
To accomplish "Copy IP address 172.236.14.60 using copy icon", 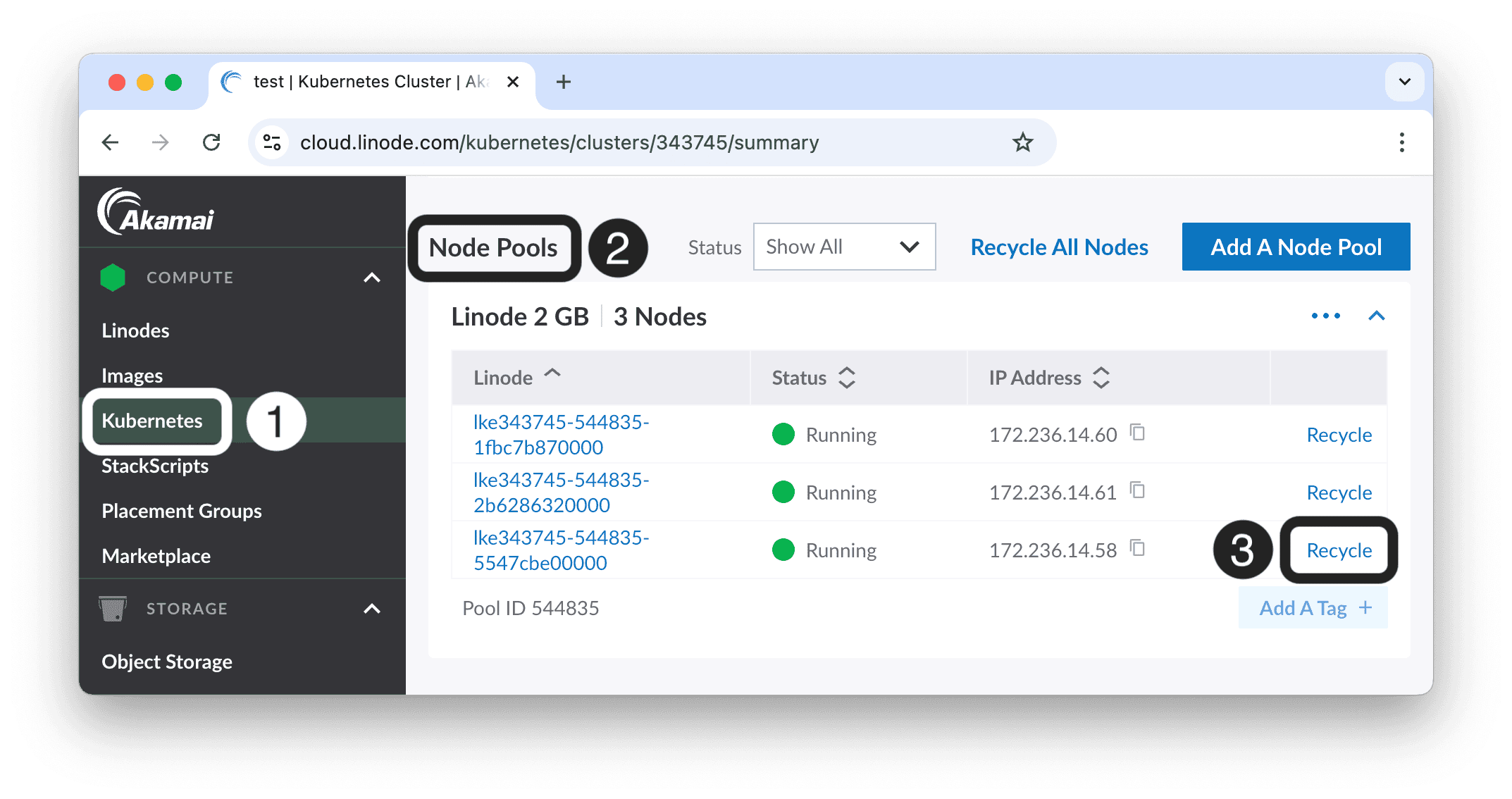I will [1137, 434].
